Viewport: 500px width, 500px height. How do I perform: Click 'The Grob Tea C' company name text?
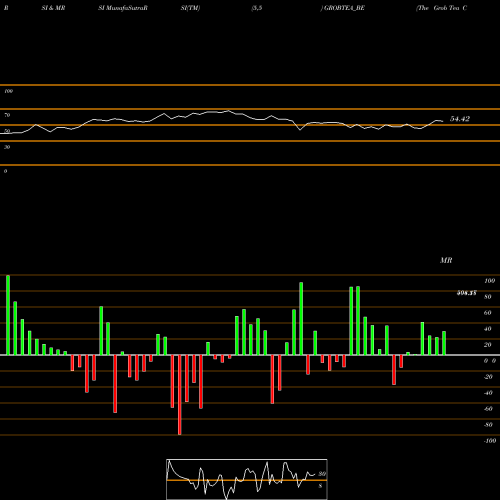click(442, 8)
